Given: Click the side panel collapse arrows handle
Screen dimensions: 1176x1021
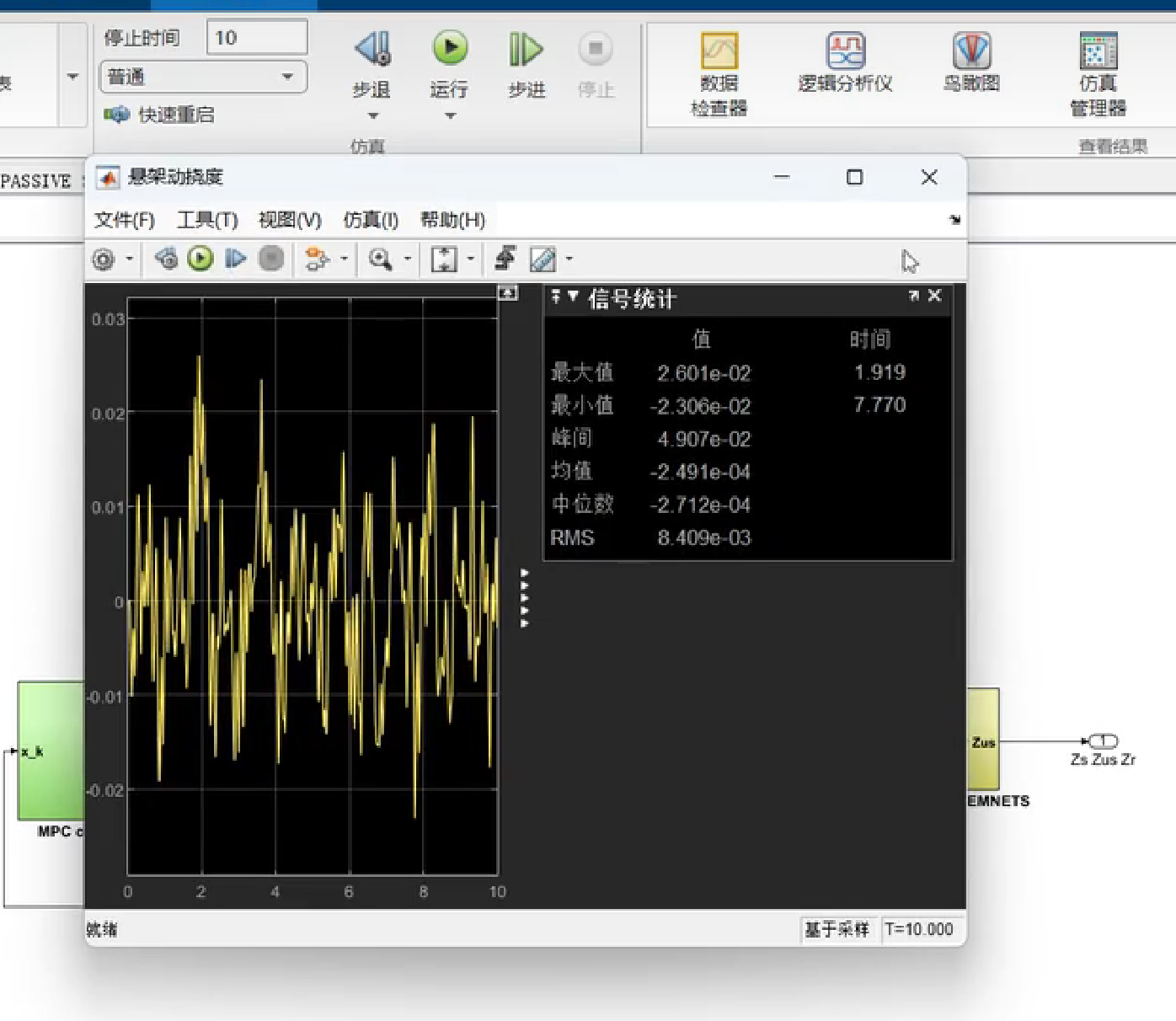Looking at the screenshot, I should tap(524, 598).
